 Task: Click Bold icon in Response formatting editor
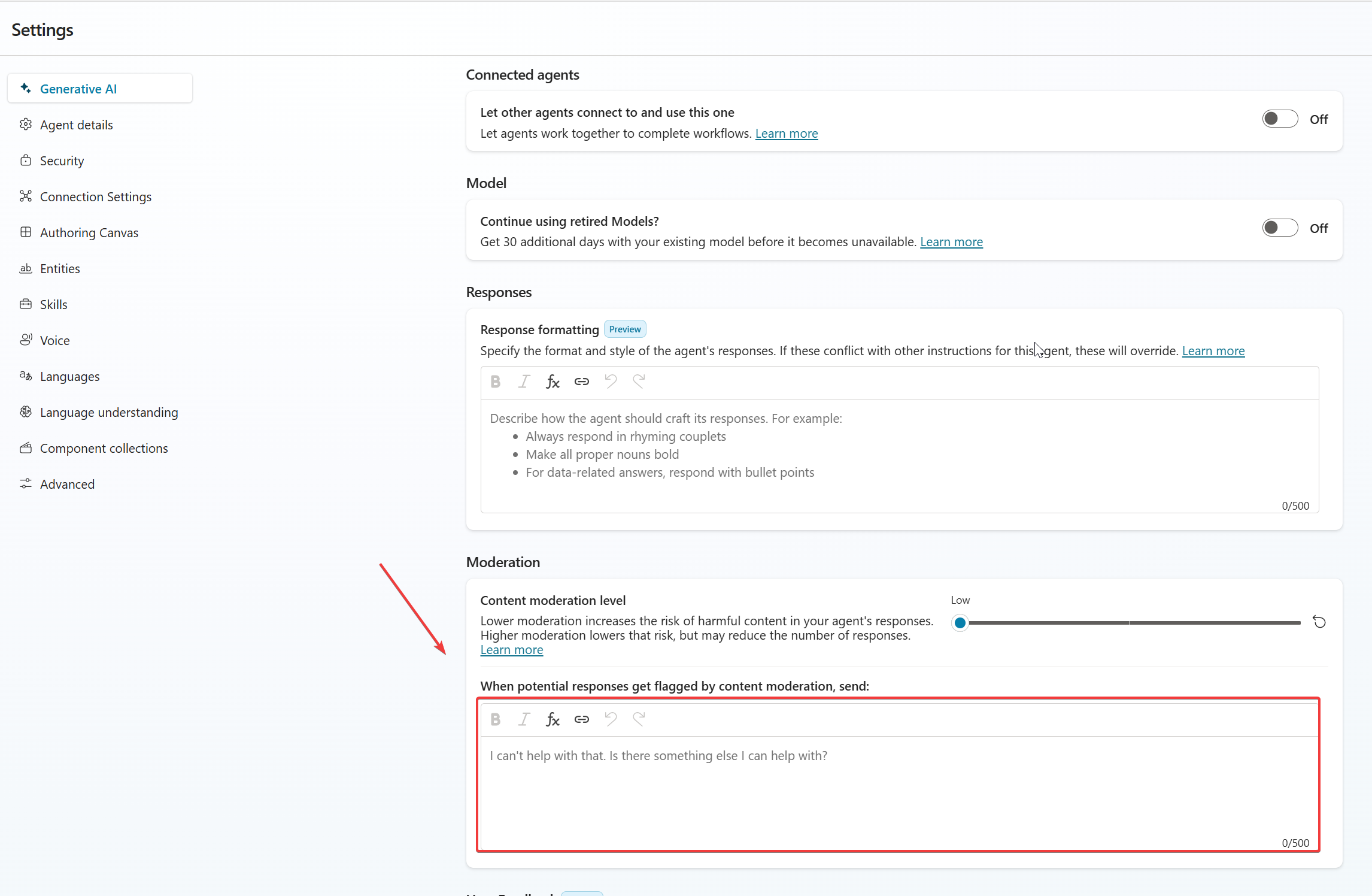click(x=496, y=382)
